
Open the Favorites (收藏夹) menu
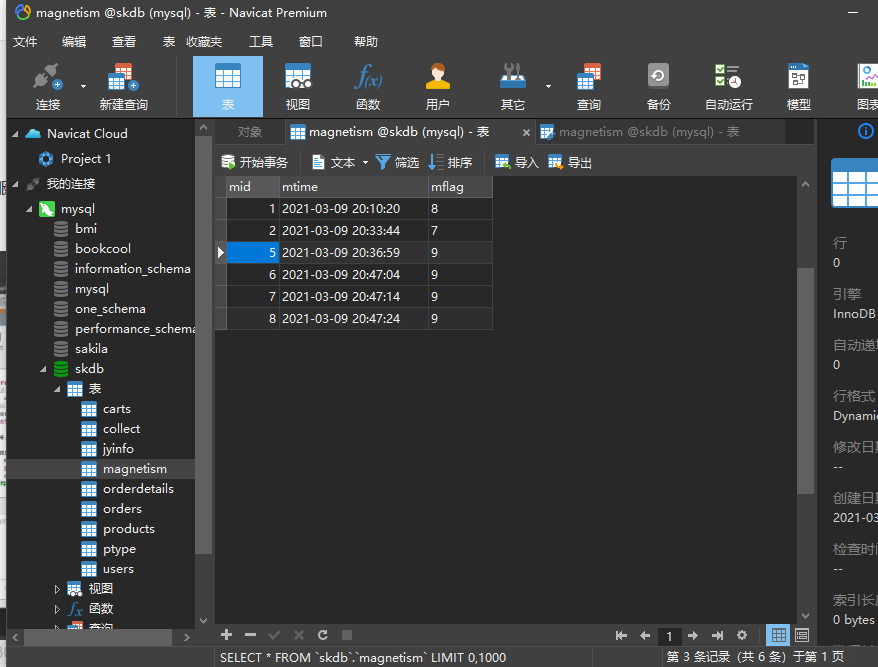[204, 41]
